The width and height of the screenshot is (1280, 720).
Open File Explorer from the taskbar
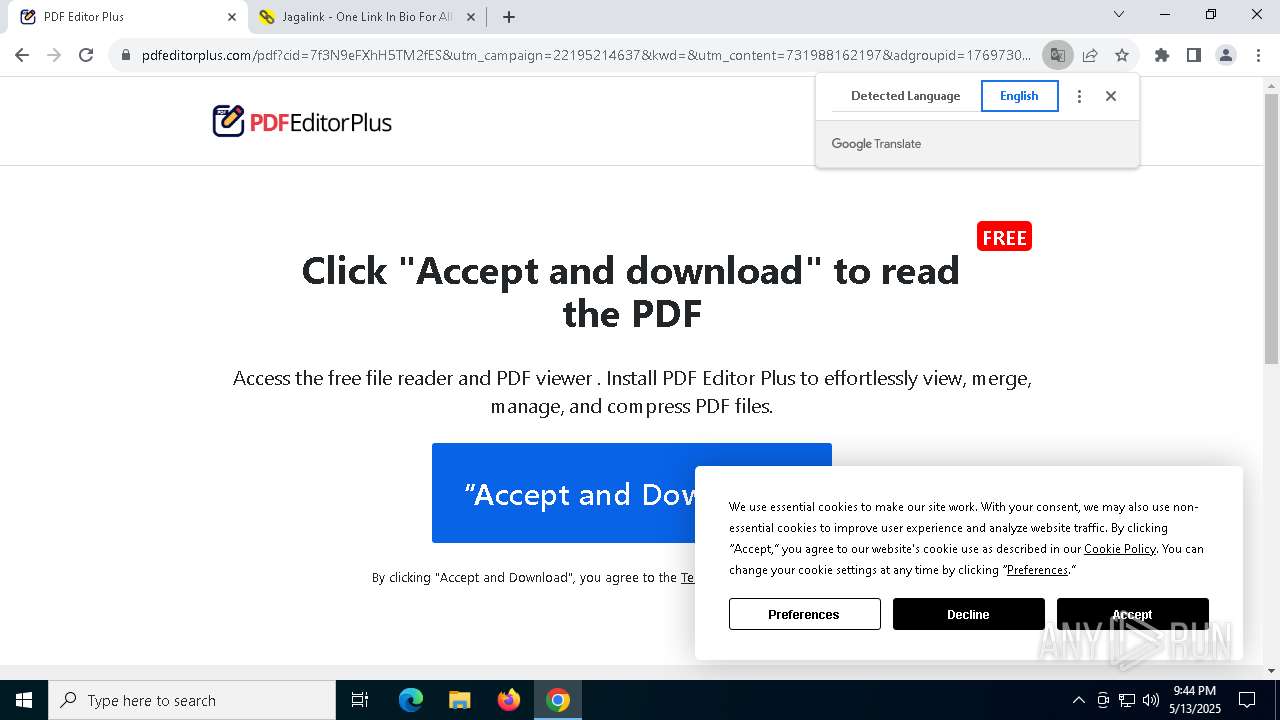point(460,700)
